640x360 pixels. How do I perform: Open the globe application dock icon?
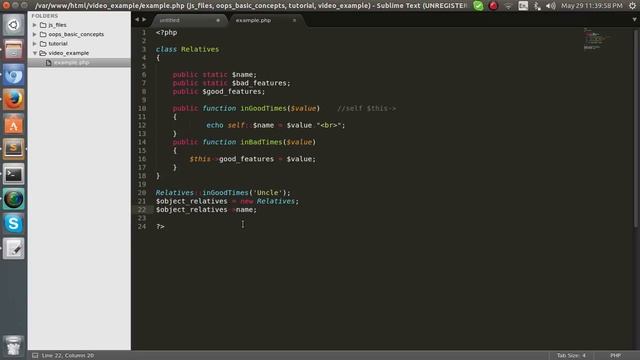(13, 199)
